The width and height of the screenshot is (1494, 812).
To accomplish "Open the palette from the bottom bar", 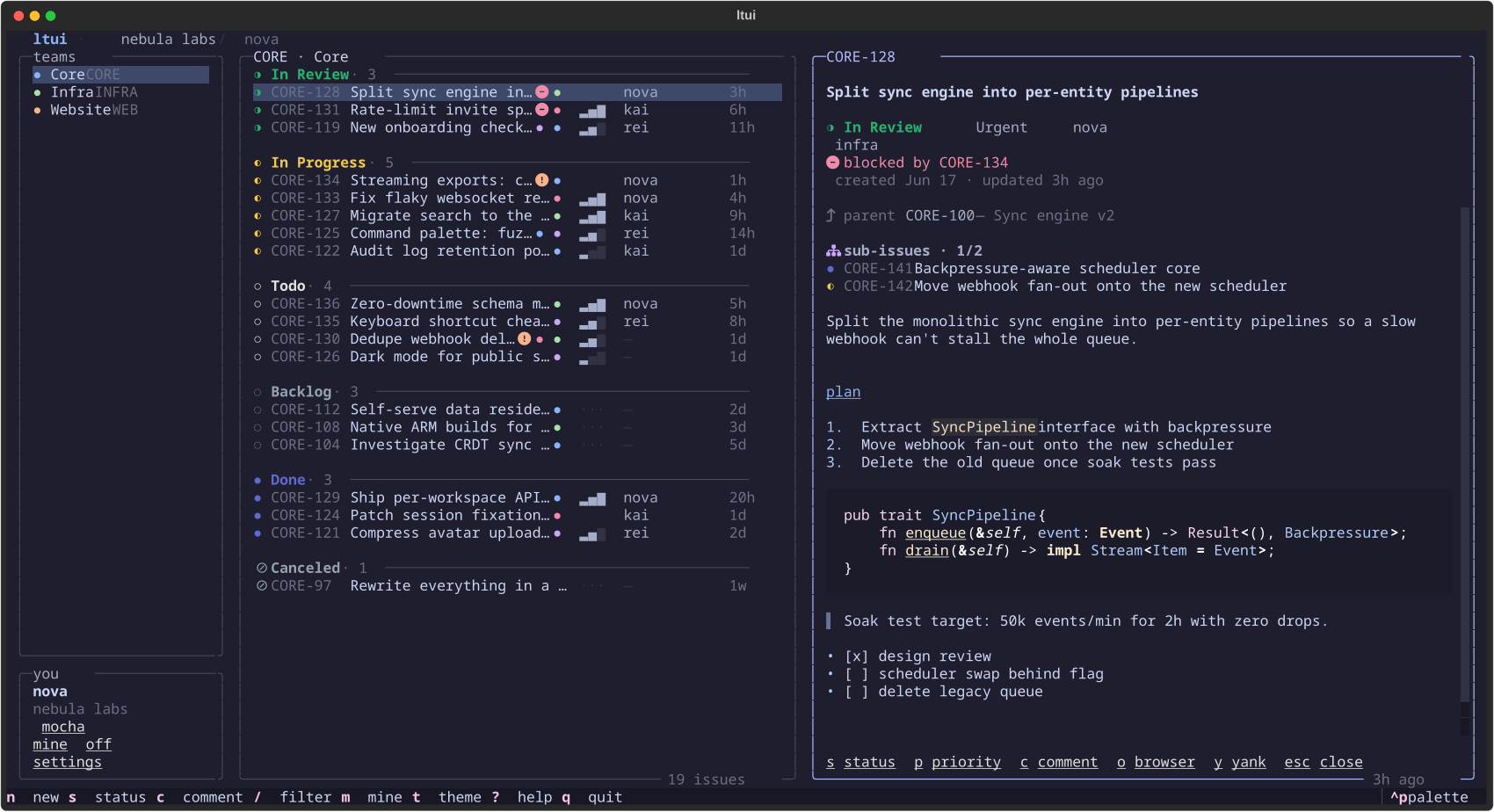I will pos(1429,797).
